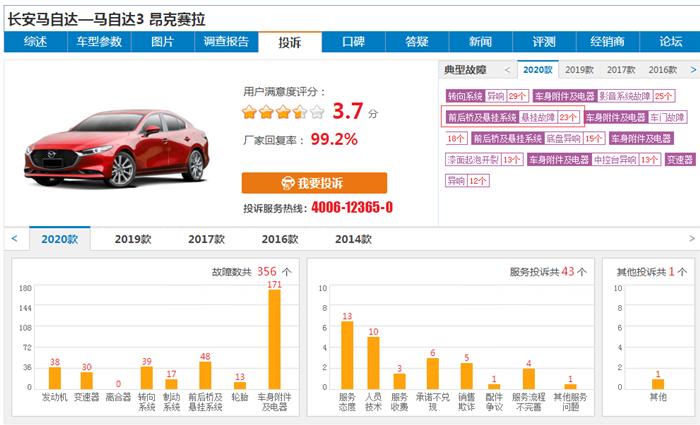700x425 pixels.
Task: Click the red Mazda 3 car image
Action: (x=117, y=148)
